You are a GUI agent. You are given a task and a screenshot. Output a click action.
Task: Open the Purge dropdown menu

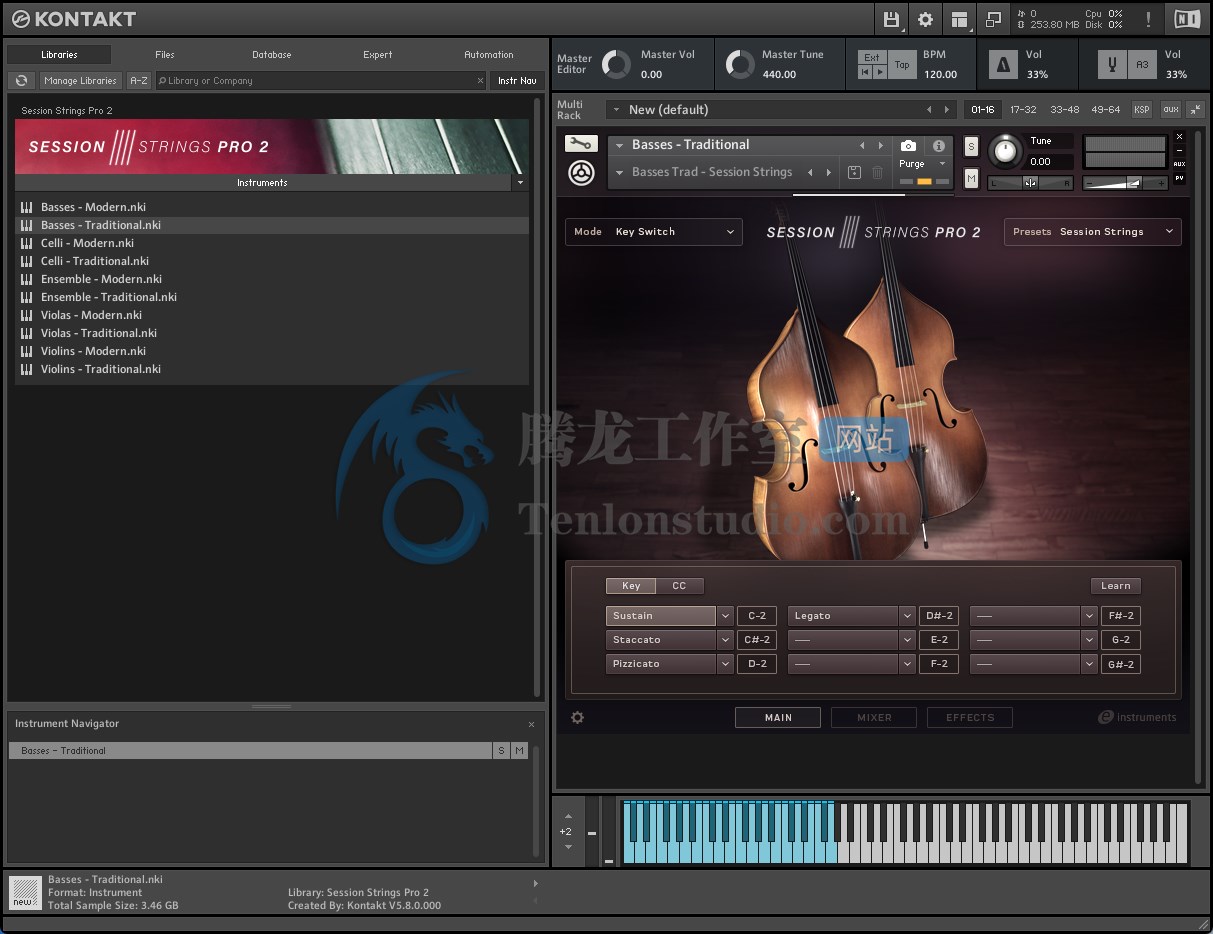tap(921, 164)
